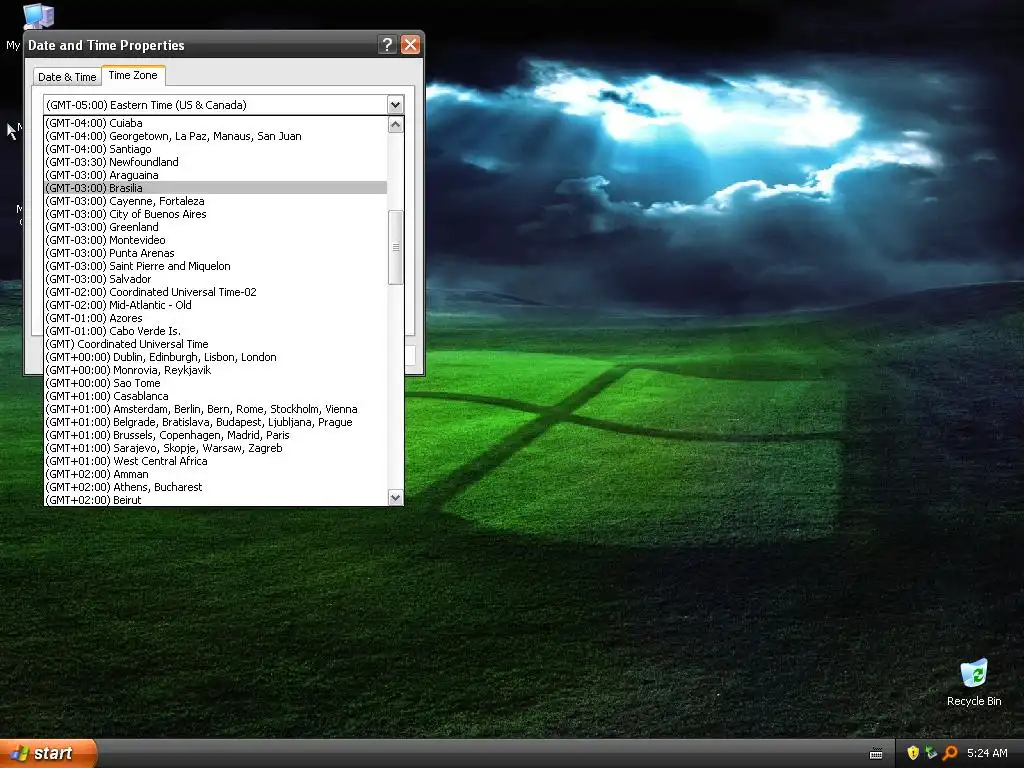Pick Belgrade, Bratislava, Budapest, Ljubljana, Prague

coord(216,422)
